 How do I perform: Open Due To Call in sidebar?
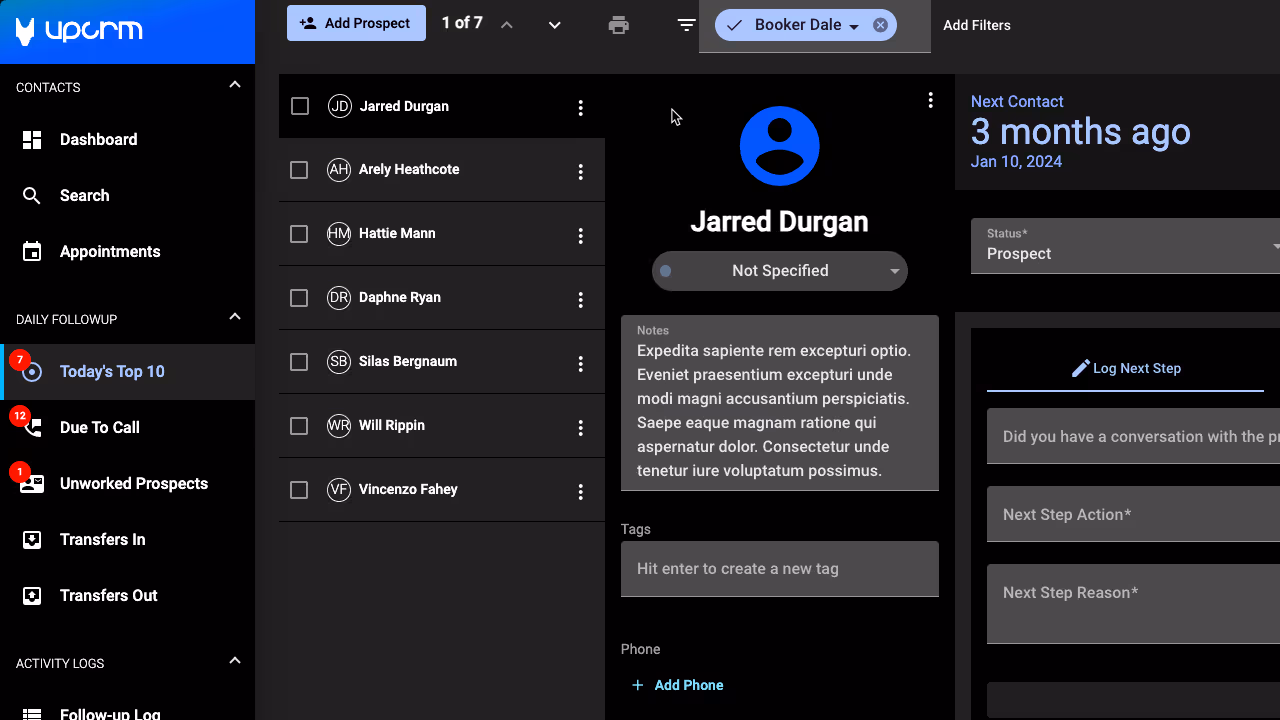[99, 428]
